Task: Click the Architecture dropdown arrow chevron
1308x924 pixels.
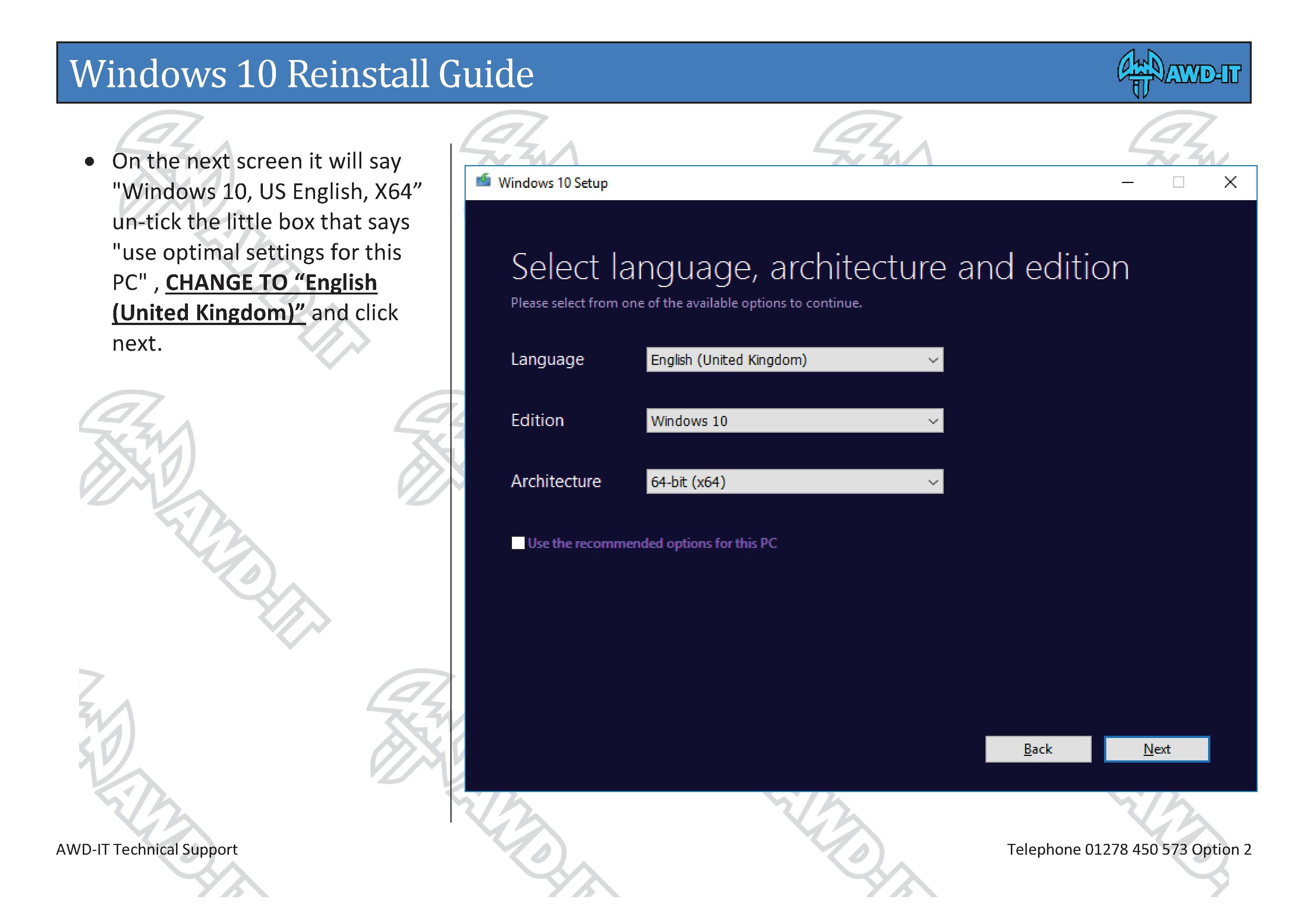Action: tap(933, 482)
